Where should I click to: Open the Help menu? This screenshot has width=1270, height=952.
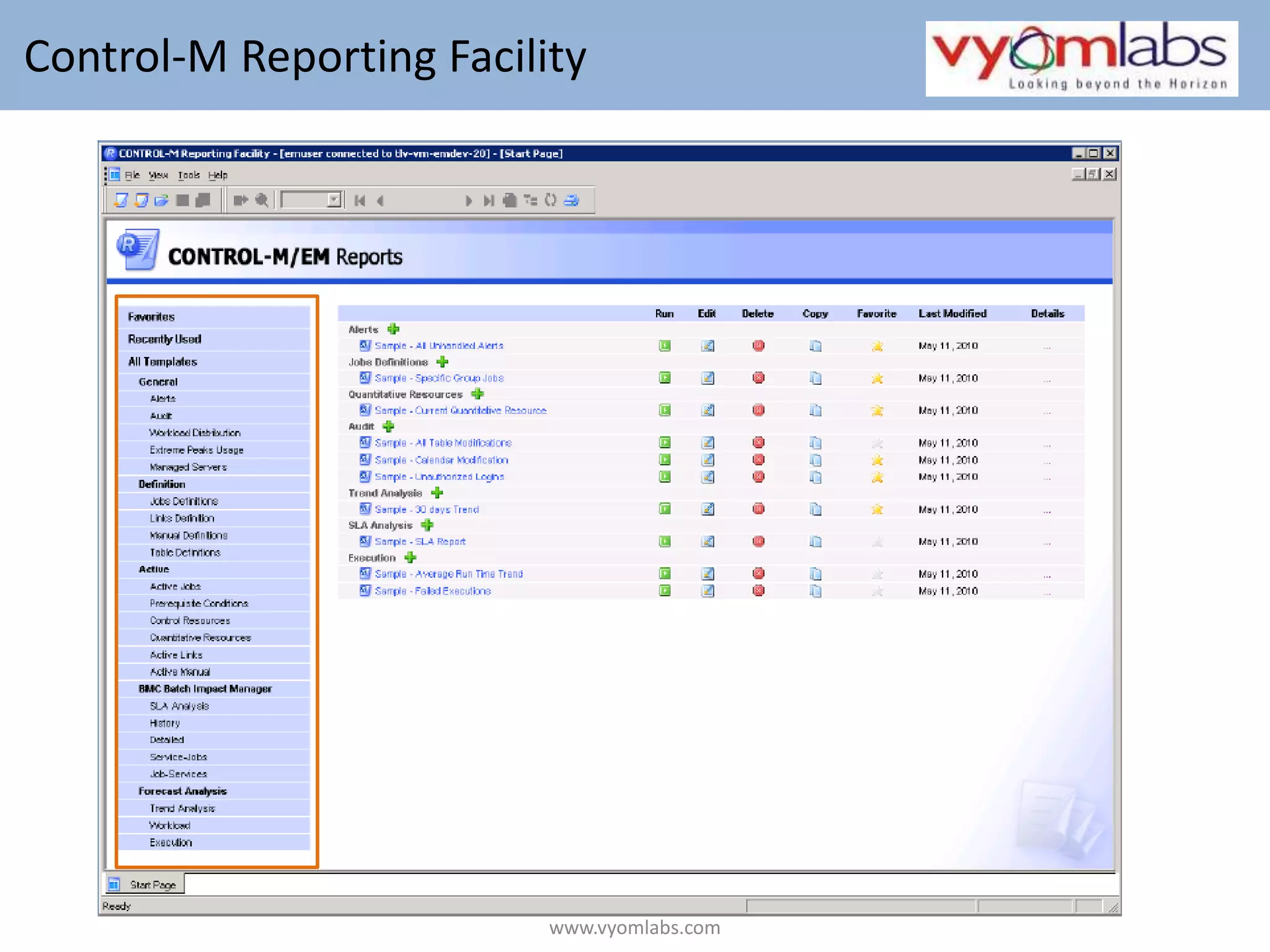click(x=218, y=175)
